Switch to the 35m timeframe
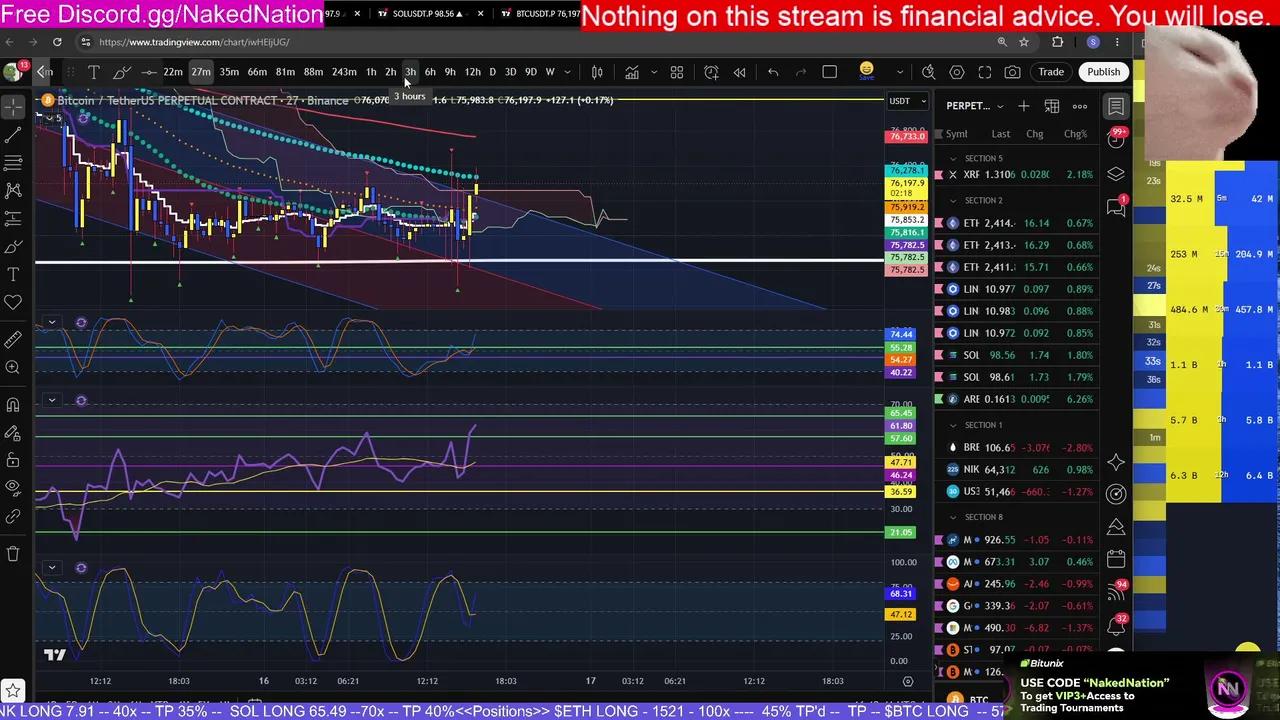Viewport: 1280px width, 720px height. coord(229,72)
